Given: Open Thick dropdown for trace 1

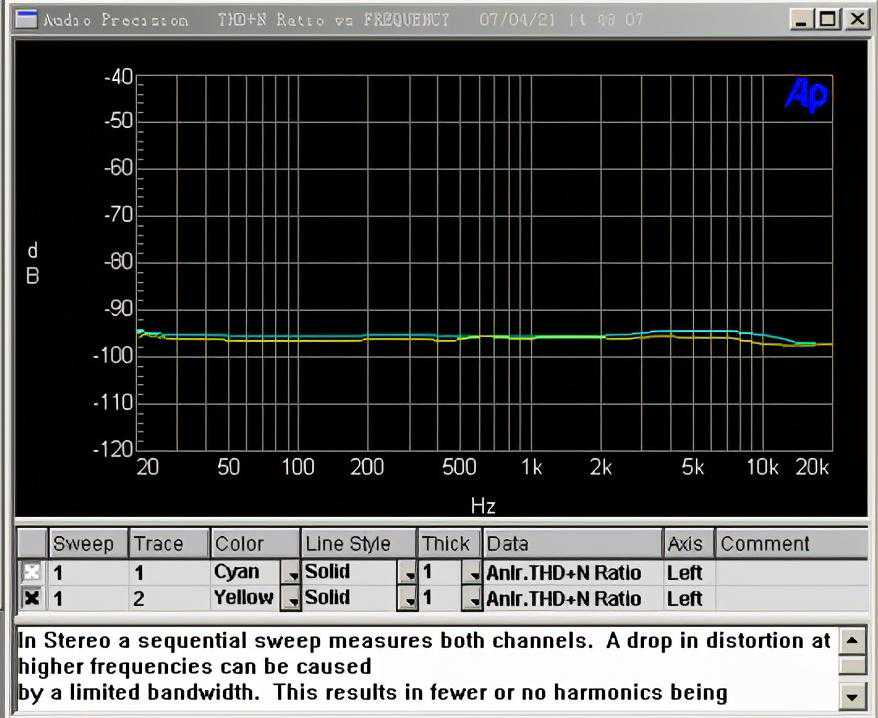Looking at the screenshot, I should click(471, 574).
